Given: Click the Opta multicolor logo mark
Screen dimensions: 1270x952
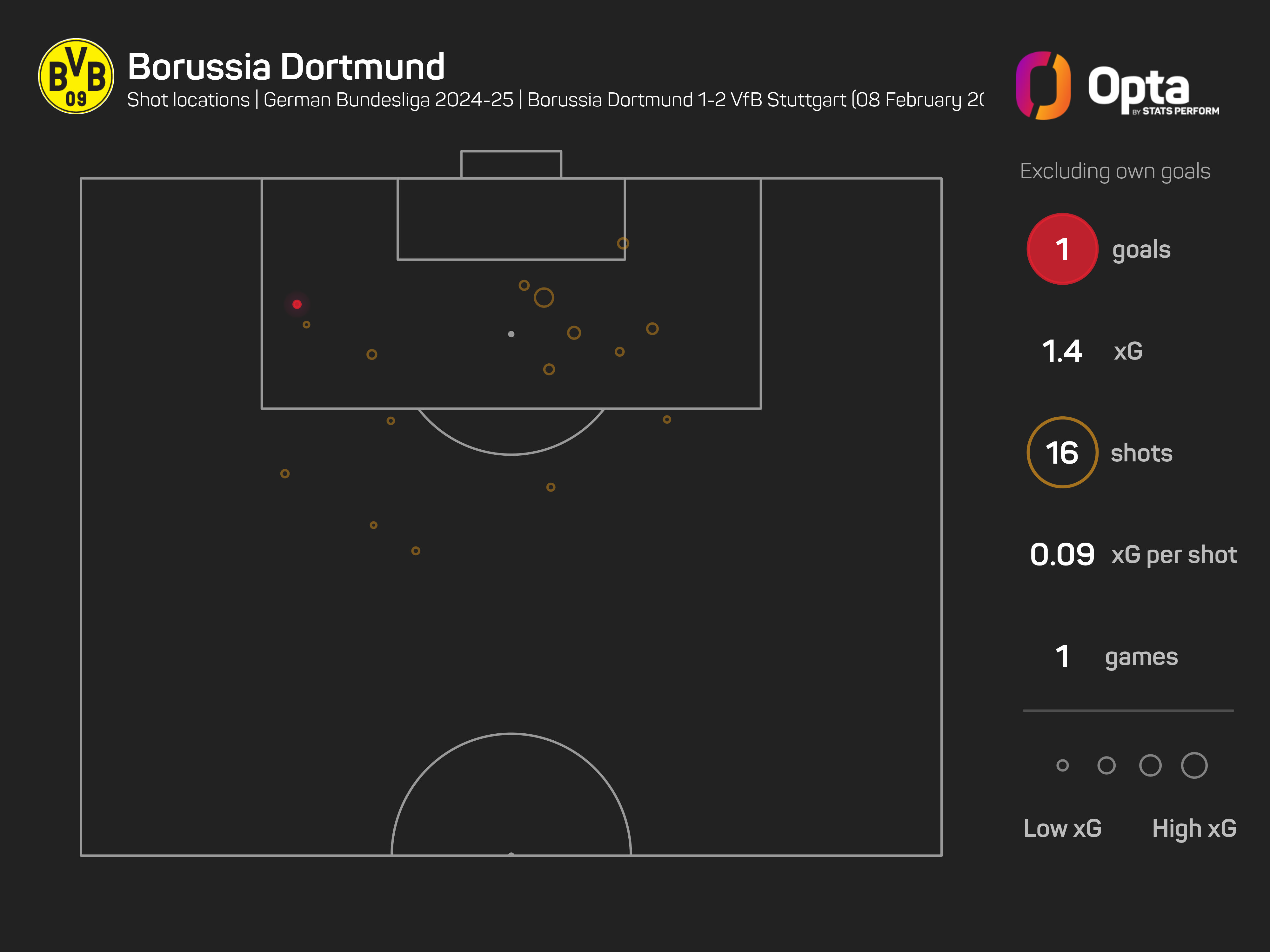Looking at the screenshot, I should (x=1043, y=85).
